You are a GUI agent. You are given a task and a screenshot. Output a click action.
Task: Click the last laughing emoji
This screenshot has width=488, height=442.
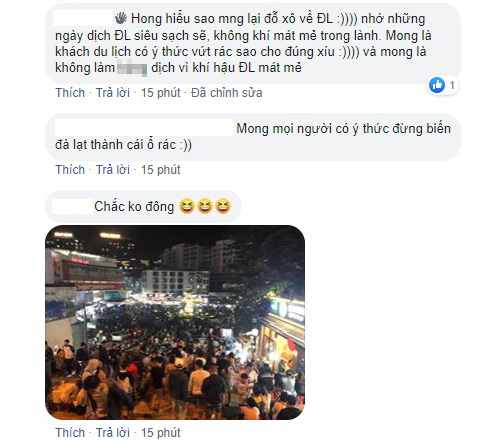click(223, 206)
